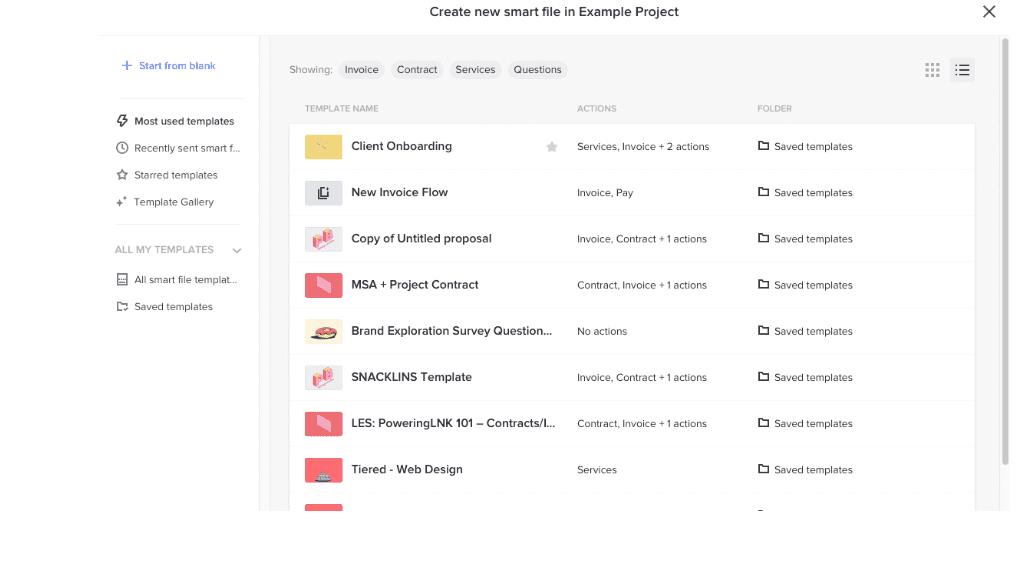Toggle the Questions filter chip
The image size is (1036, 564).
click(x=537, y=69)
